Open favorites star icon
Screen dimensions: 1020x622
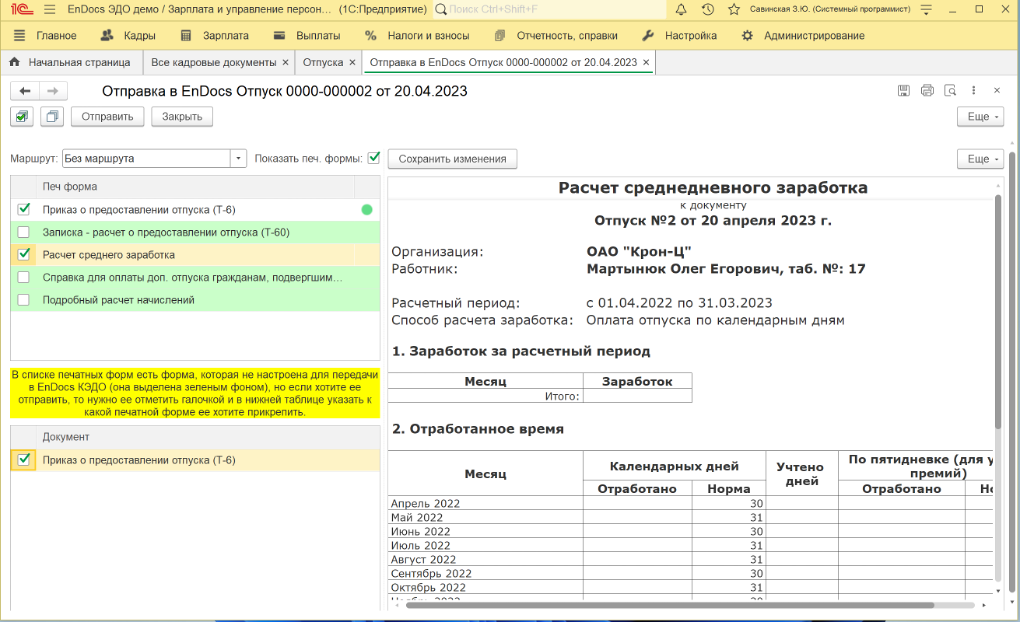point(734,9)
